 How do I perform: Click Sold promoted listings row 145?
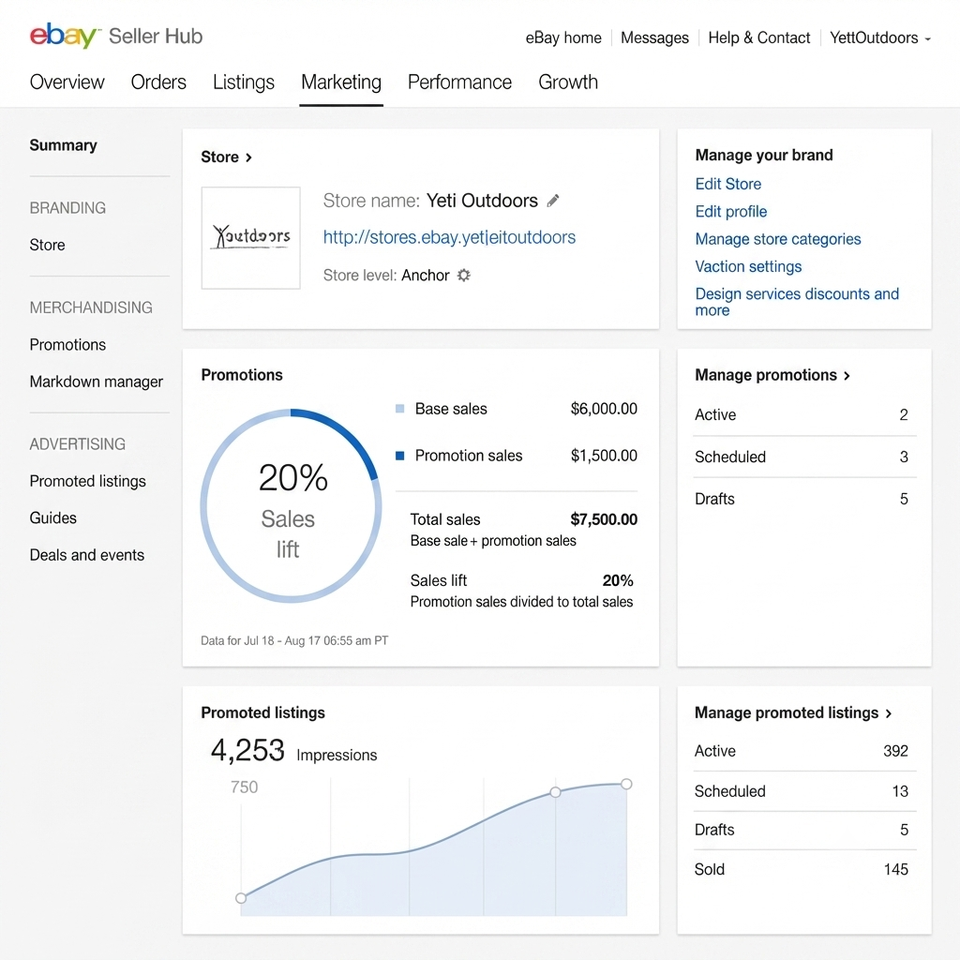pyautogui.click(x=804, y=869)
